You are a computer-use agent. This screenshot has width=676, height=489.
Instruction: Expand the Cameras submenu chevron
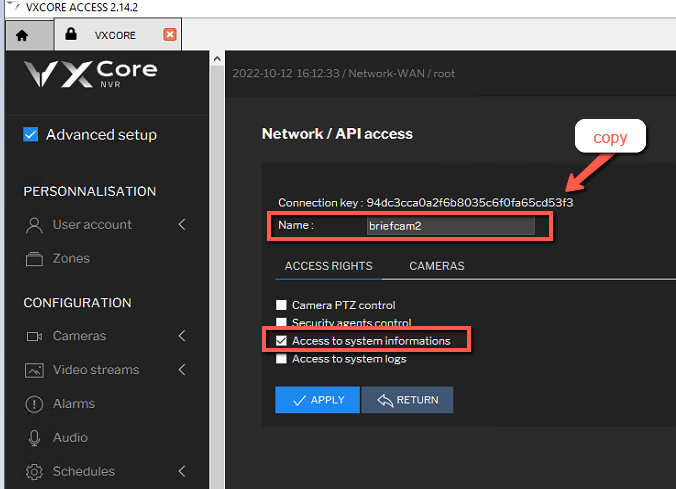(x=182, y=336)
